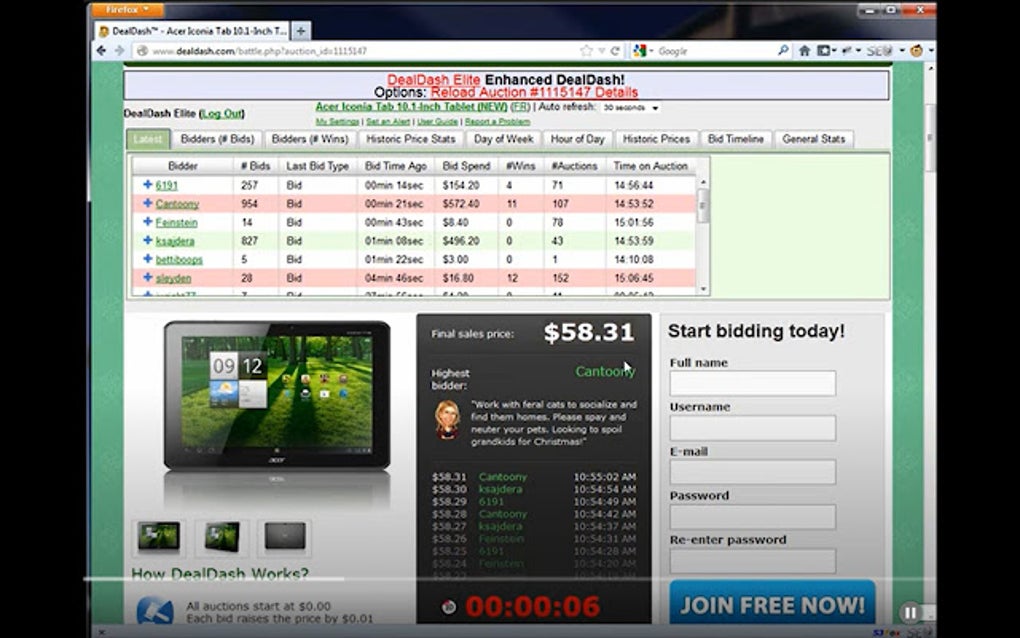Open bidder Feinstein link in table
Viewport: 1020px width, 638px height.
[x=176, y=222]
